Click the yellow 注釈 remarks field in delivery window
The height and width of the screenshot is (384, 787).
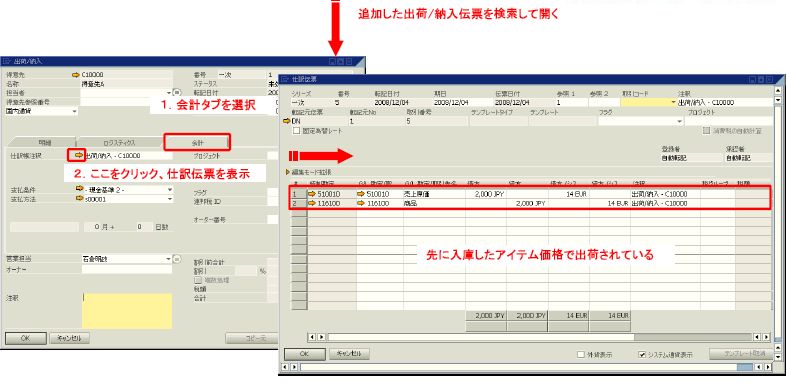coord(126,311)
